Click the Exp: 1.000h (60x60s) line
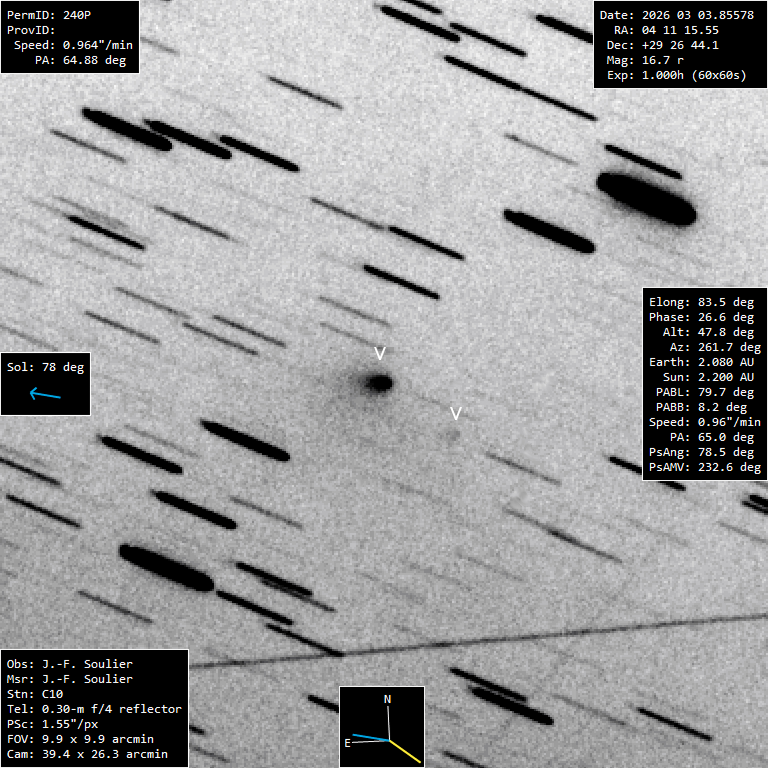Image resolution: width=768 pixels, height=768 pixels. point(677,75)
